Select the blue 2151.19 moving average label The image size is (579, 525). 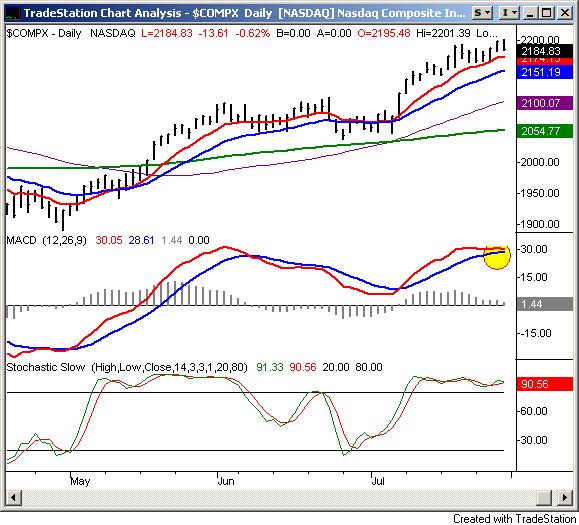pos(545,72)
